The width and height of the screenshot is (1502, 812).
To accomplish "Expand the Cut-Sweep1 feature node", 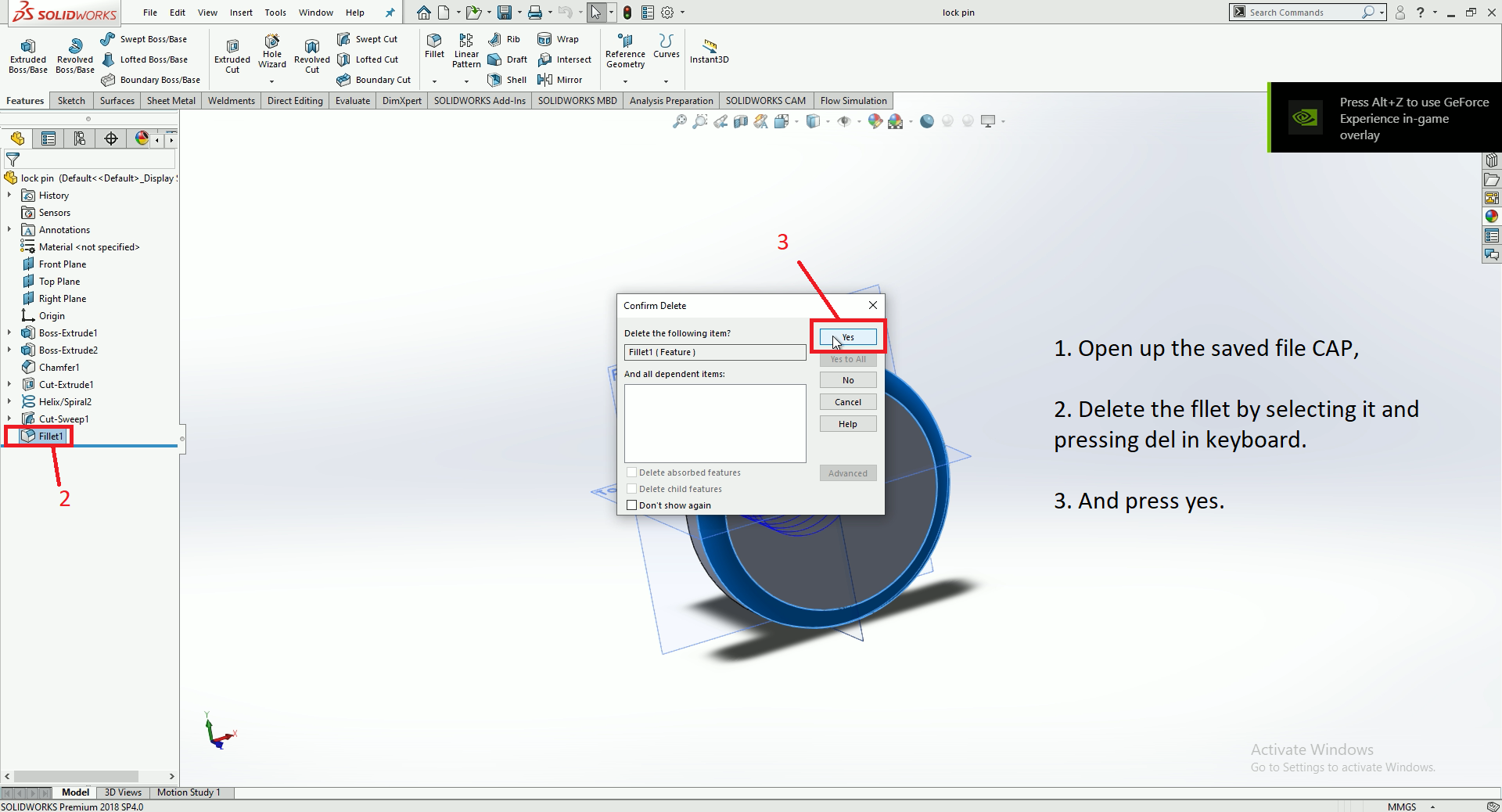I will pyautogui.click(x=9, y=419).
